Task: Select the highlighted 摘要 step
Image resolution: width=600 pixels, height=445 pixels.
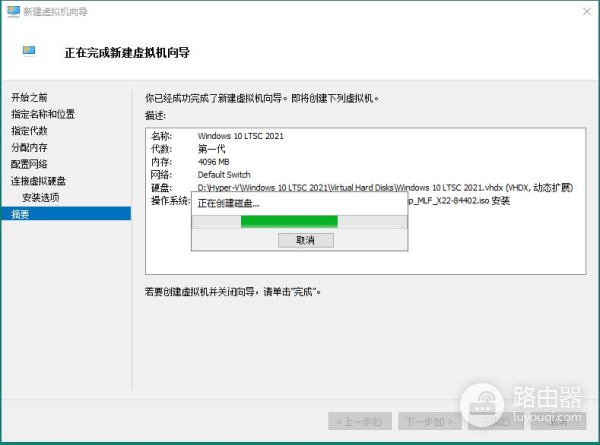Action: point(66,214)
